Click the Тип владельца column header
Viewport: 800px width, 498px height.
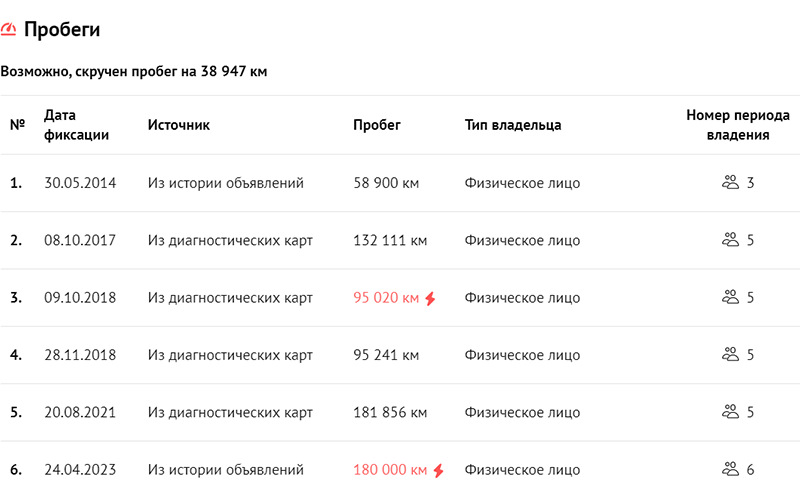[513, 125]
